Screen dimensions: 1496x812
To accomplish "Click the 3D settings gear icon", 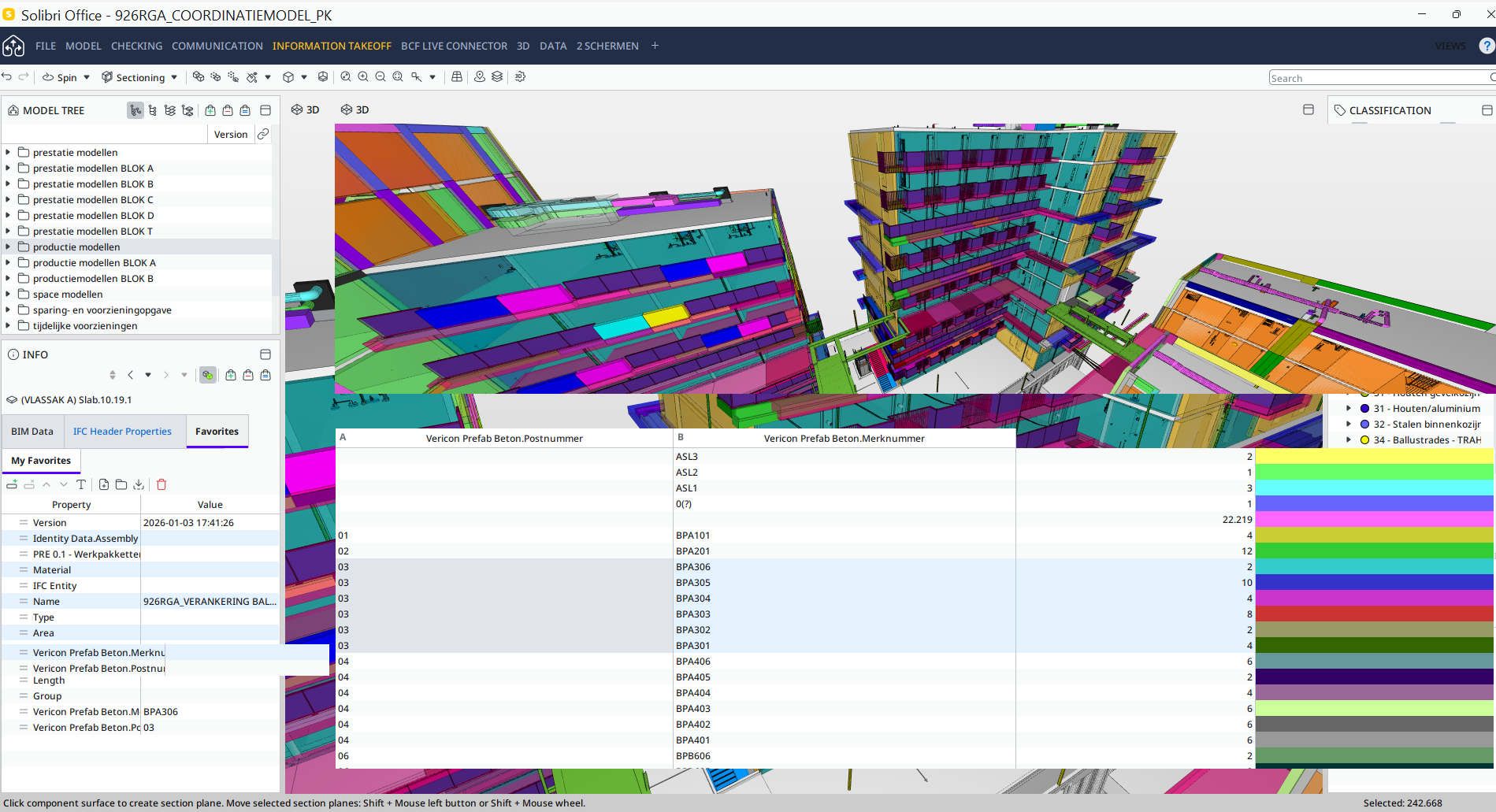I will [521, 77].
